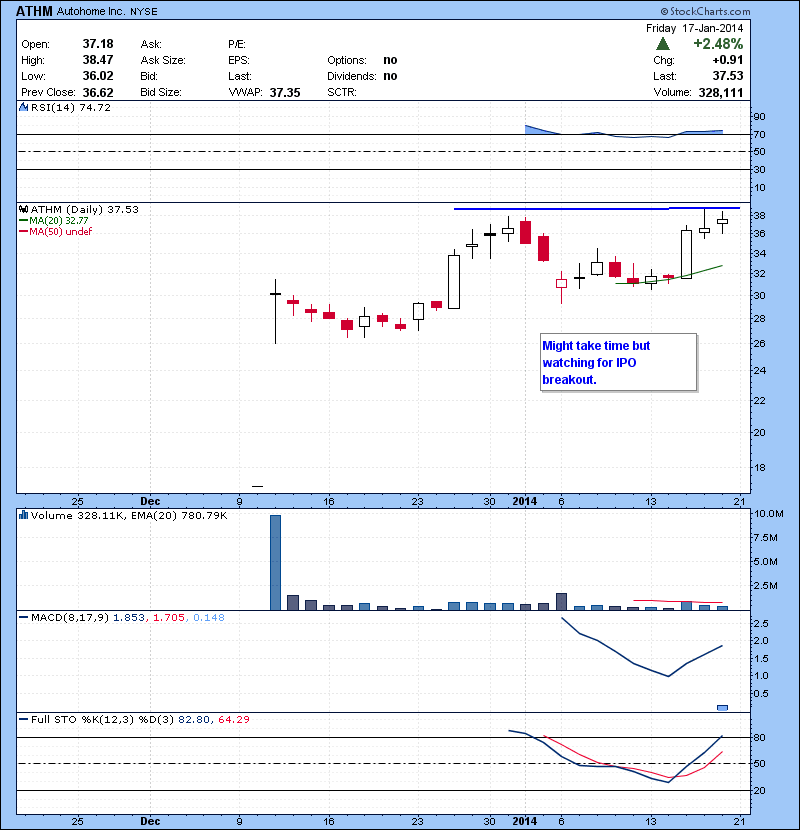This screenshot has width=800, height=830.
Task: Click the Bid Size label
Action: pos(161,92)
